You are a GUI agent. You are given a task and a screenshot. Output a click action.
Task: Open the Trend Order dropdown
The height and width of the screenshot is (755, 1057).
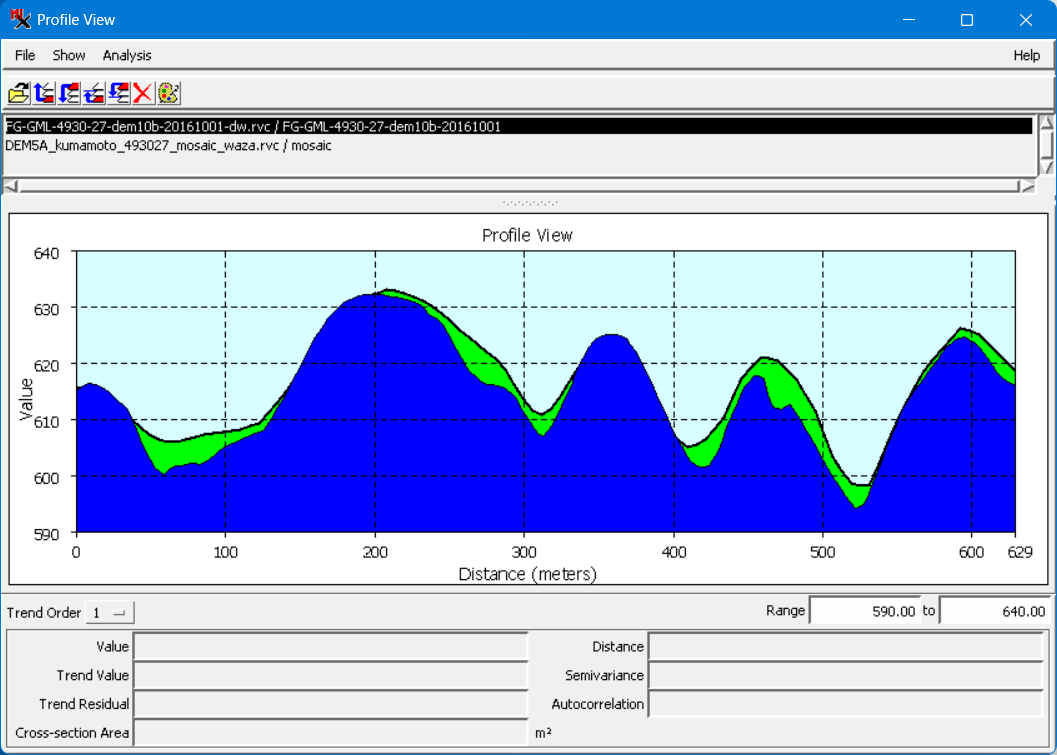point(110,613)
